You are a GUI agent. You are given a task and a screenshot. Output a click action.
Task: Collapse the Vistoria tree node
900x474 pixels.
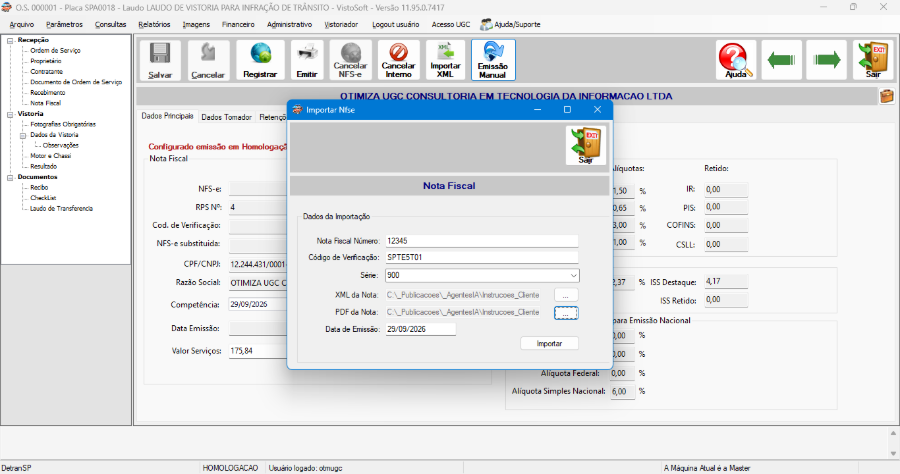10,114
